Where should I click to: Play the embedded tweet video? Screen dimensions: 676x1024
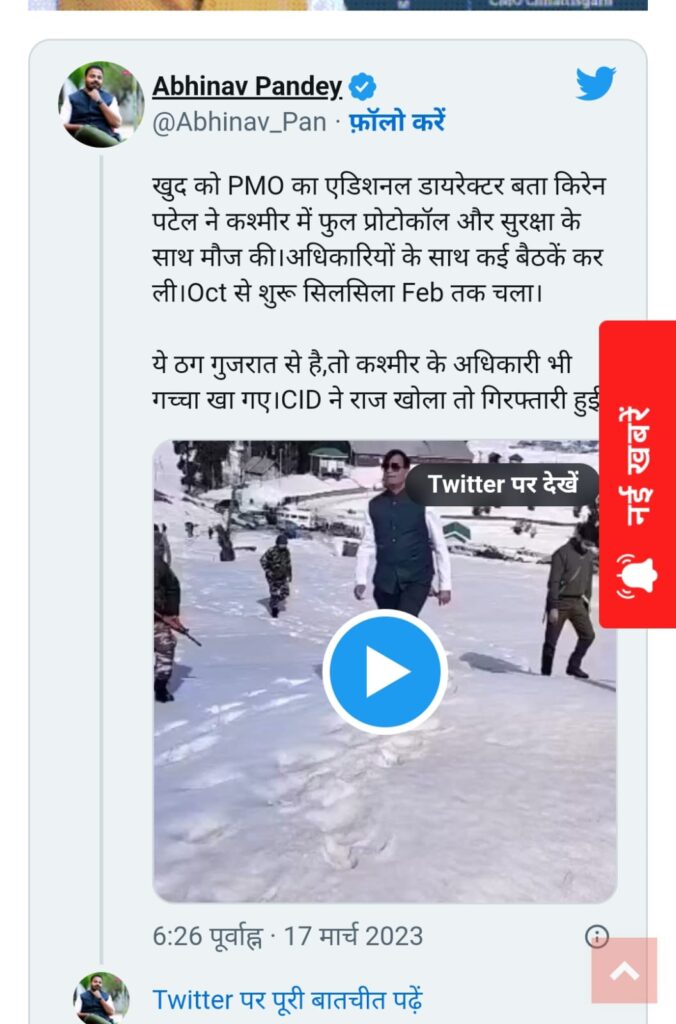pyautogui.click(x=385, y=671)
